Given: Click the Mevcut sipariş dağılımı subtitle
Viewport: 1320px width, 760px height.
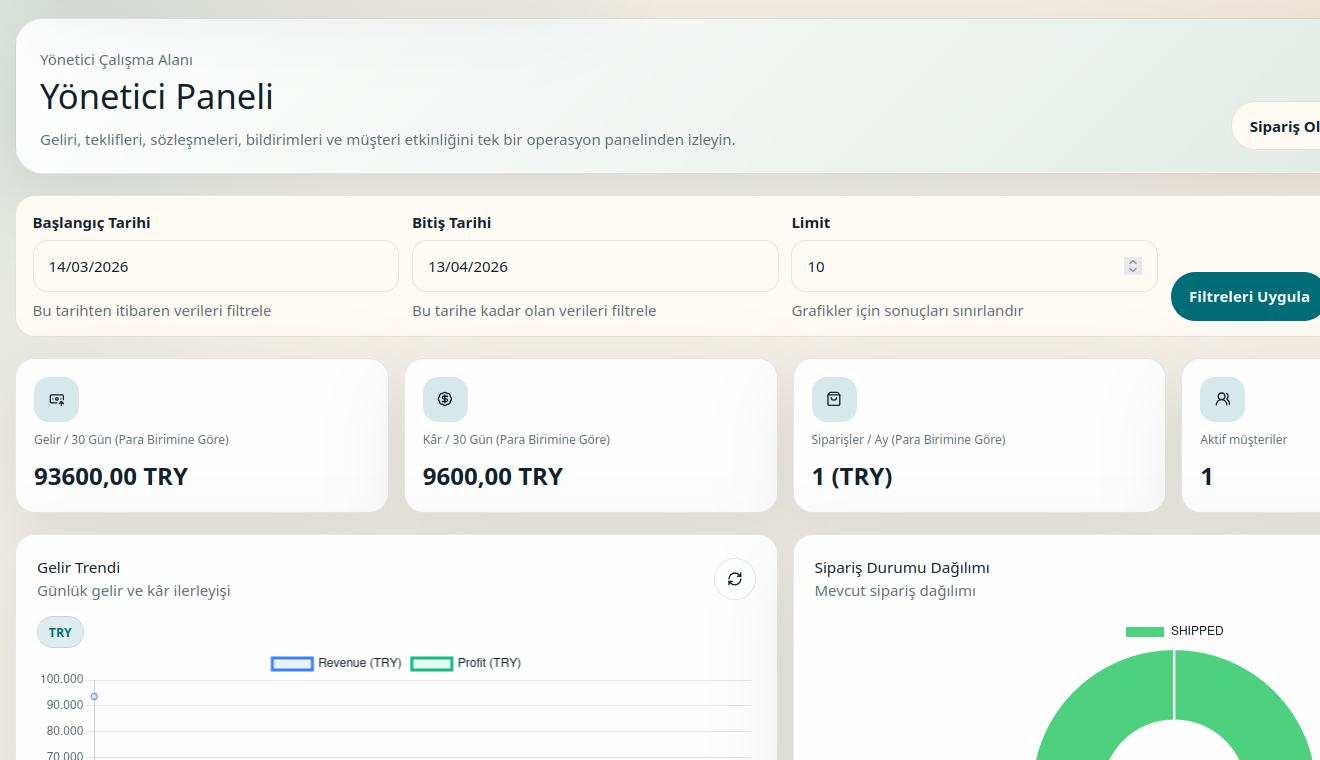Looking at the screenshot, I should [895, 591].
